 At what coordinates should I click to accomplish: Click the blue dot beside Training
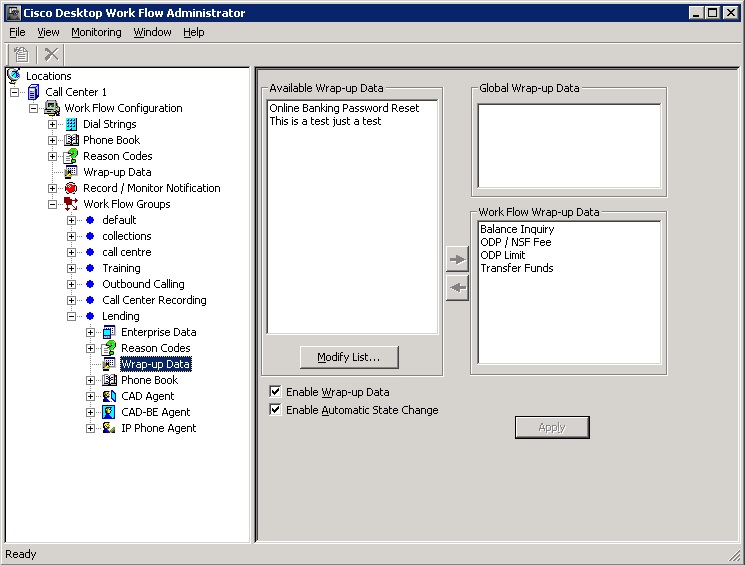[90, 268]
